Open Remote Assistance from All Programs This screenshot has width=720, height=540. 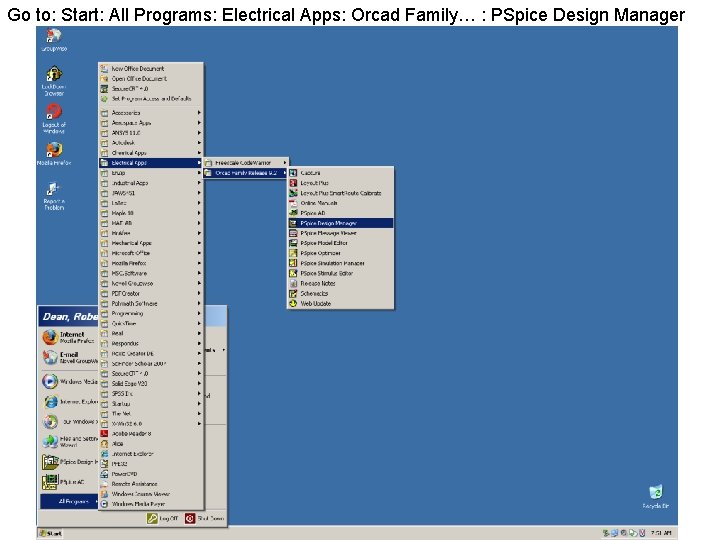pos(151,484)
